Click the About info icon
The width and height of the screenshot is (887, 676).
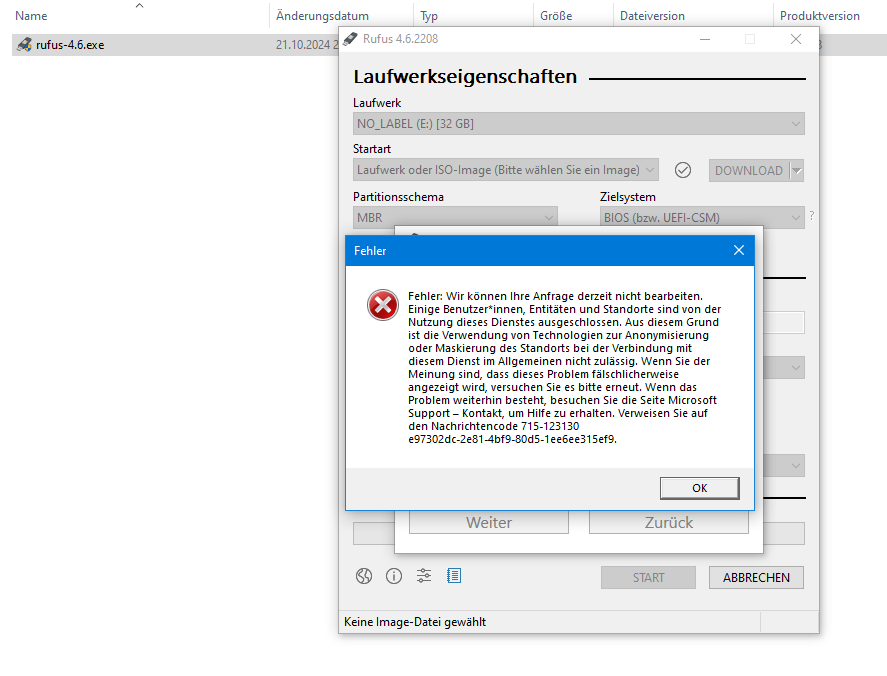[393, 576]
